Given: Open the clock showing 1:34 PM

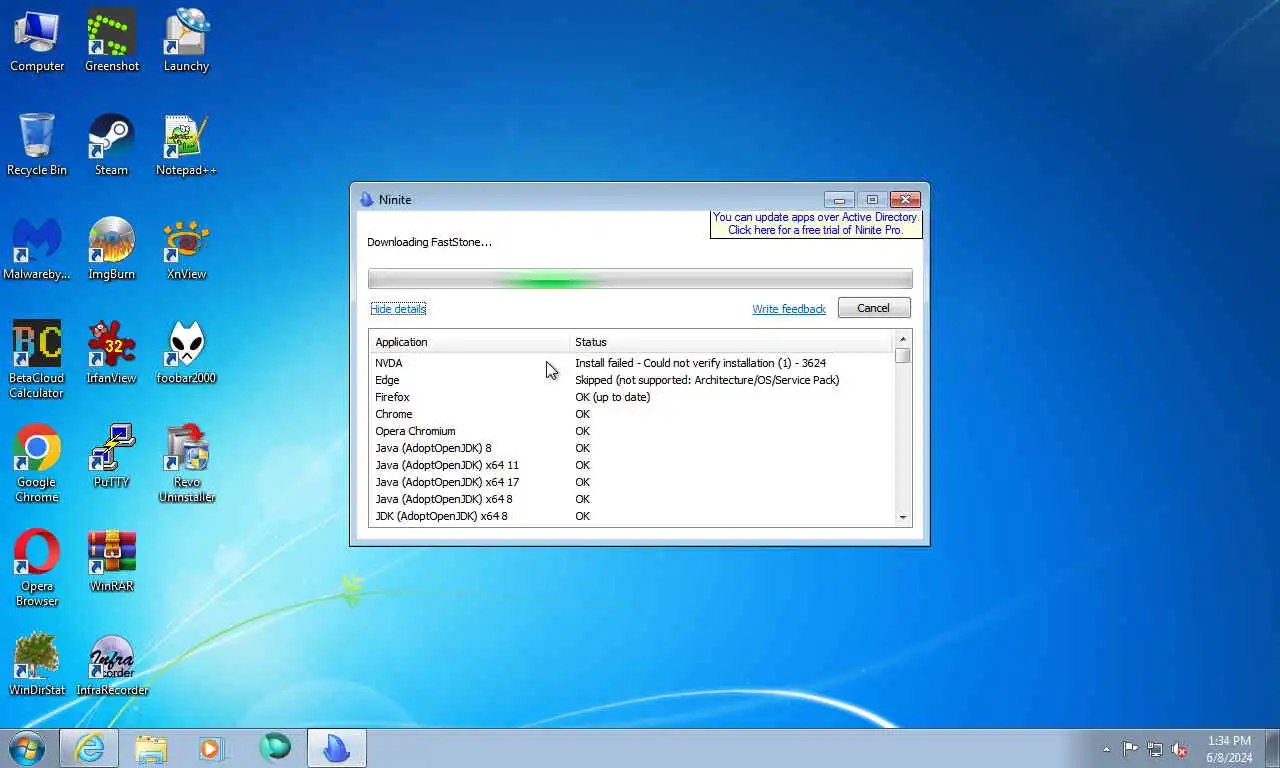Looking at the screenshot, I should [x=1229, y=749].
